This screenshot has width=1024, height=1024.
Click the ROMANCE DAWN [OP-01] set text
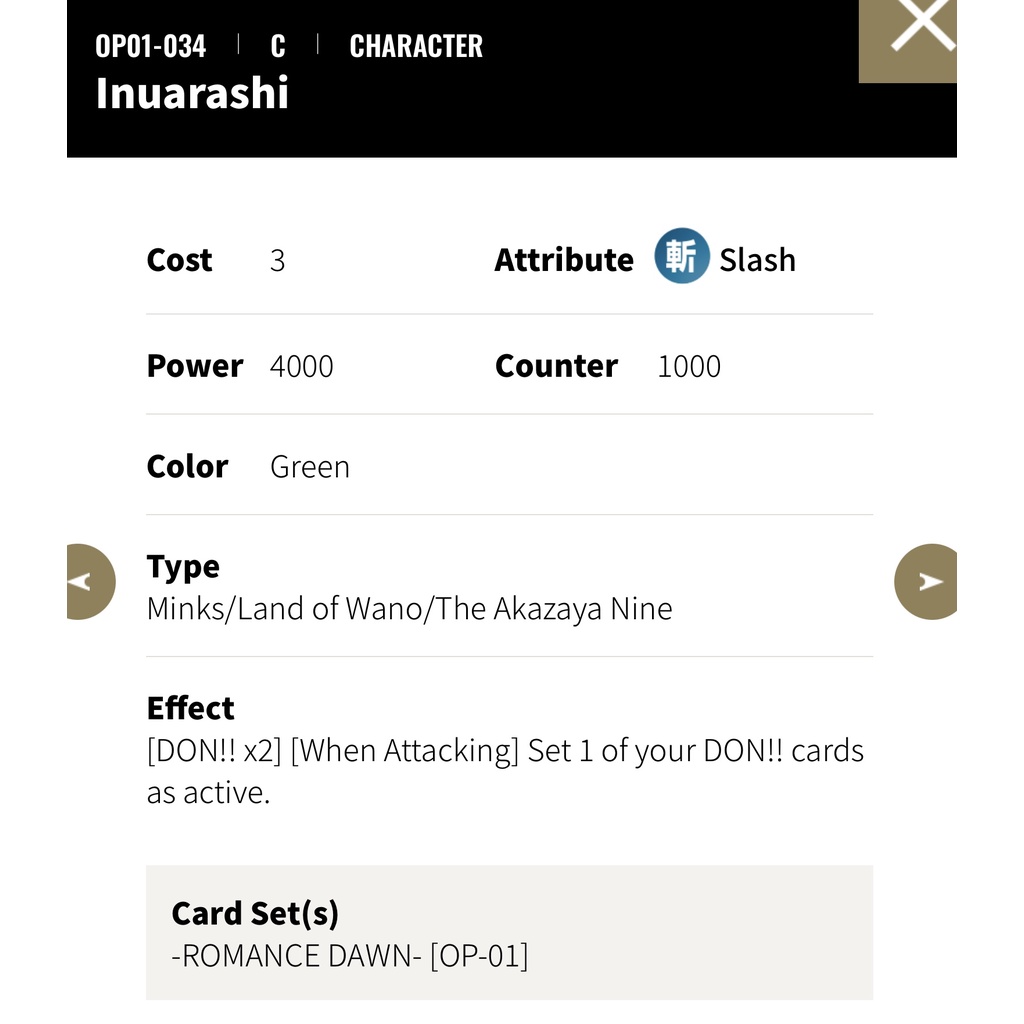(x=349, y=955)
